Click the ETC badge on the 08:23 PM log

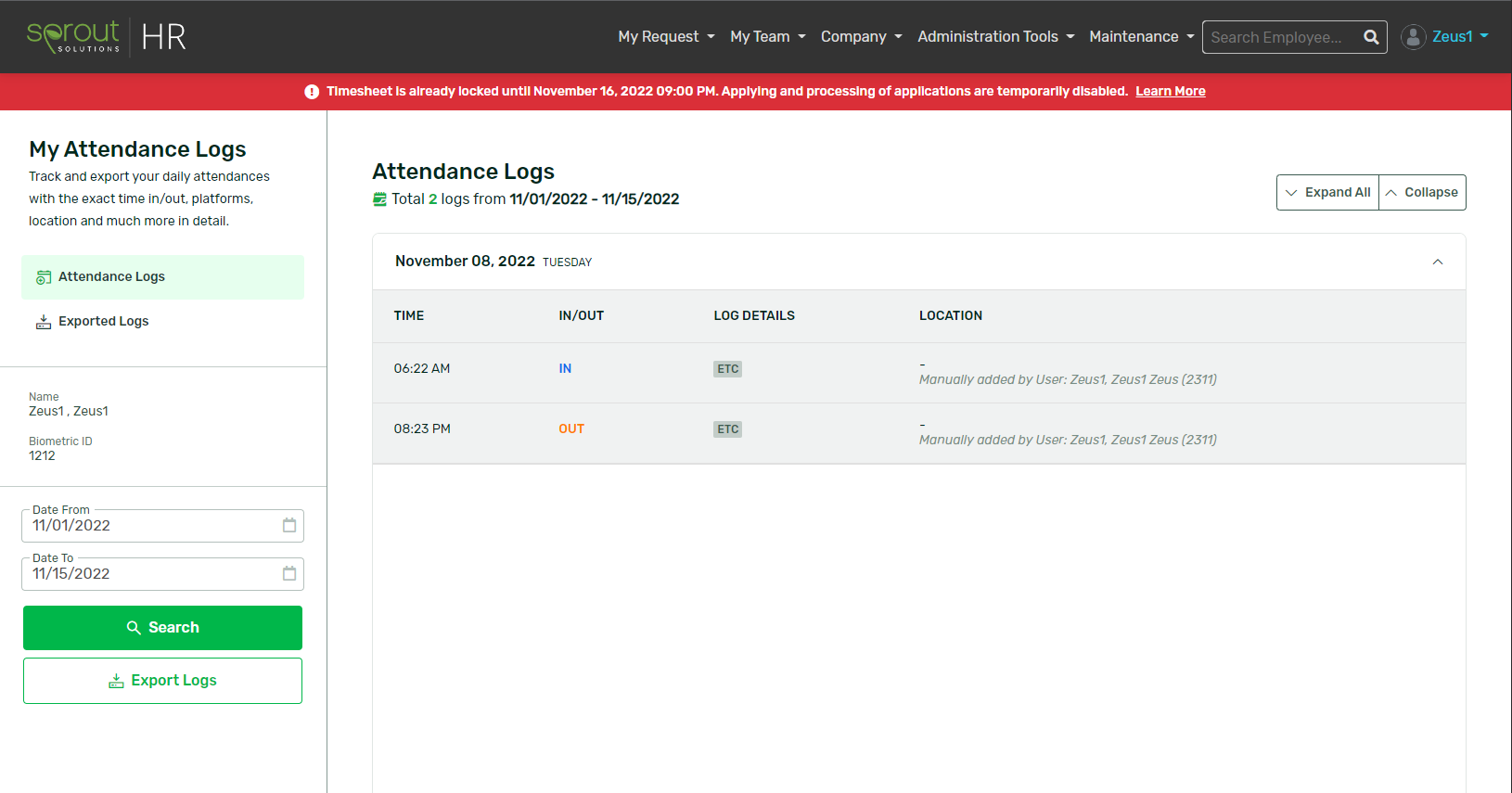(x=727, y=429)
